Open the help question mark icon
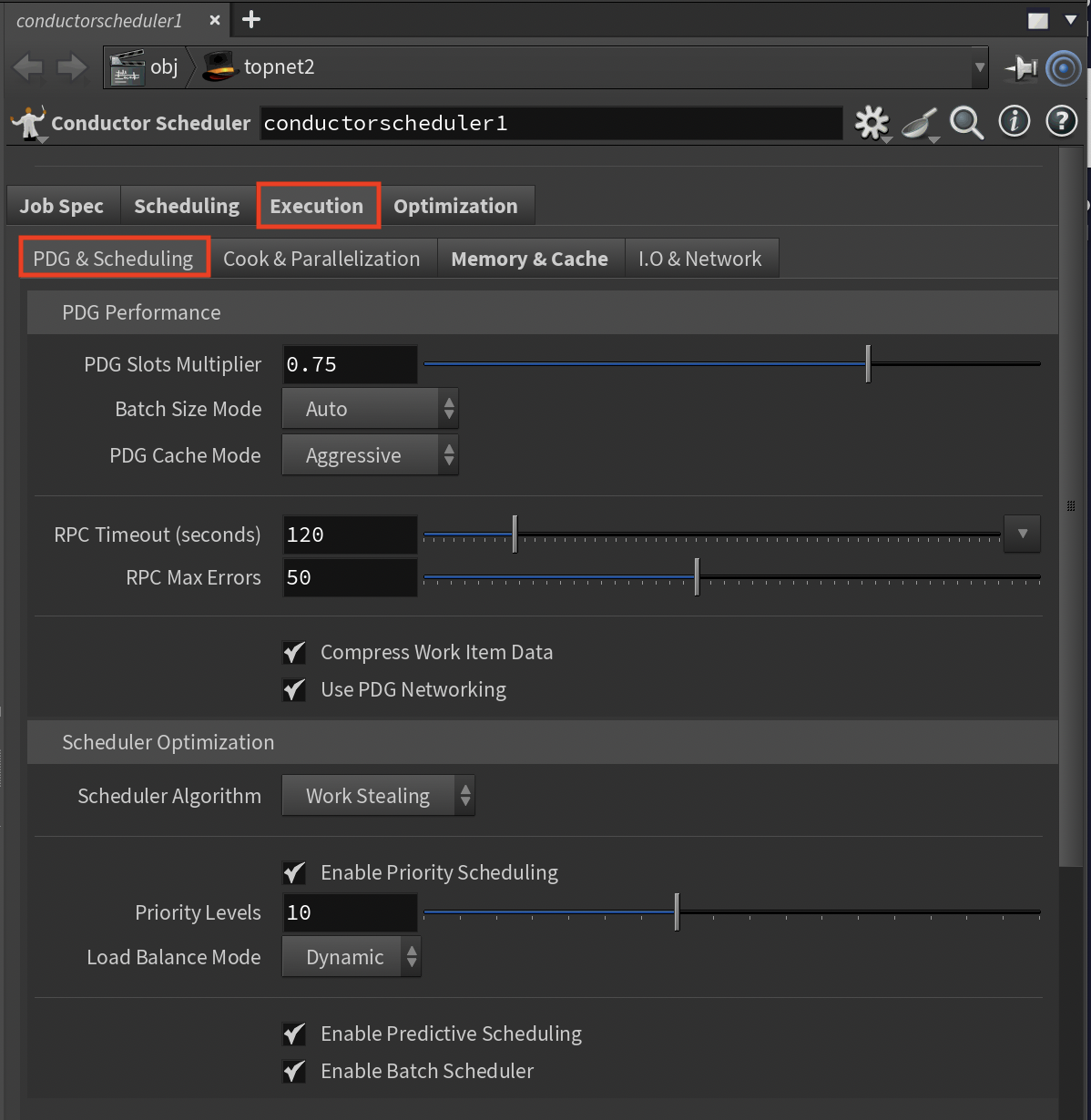The width and height of the screenshot is (1091, 1120). [x=1062, y=121]
